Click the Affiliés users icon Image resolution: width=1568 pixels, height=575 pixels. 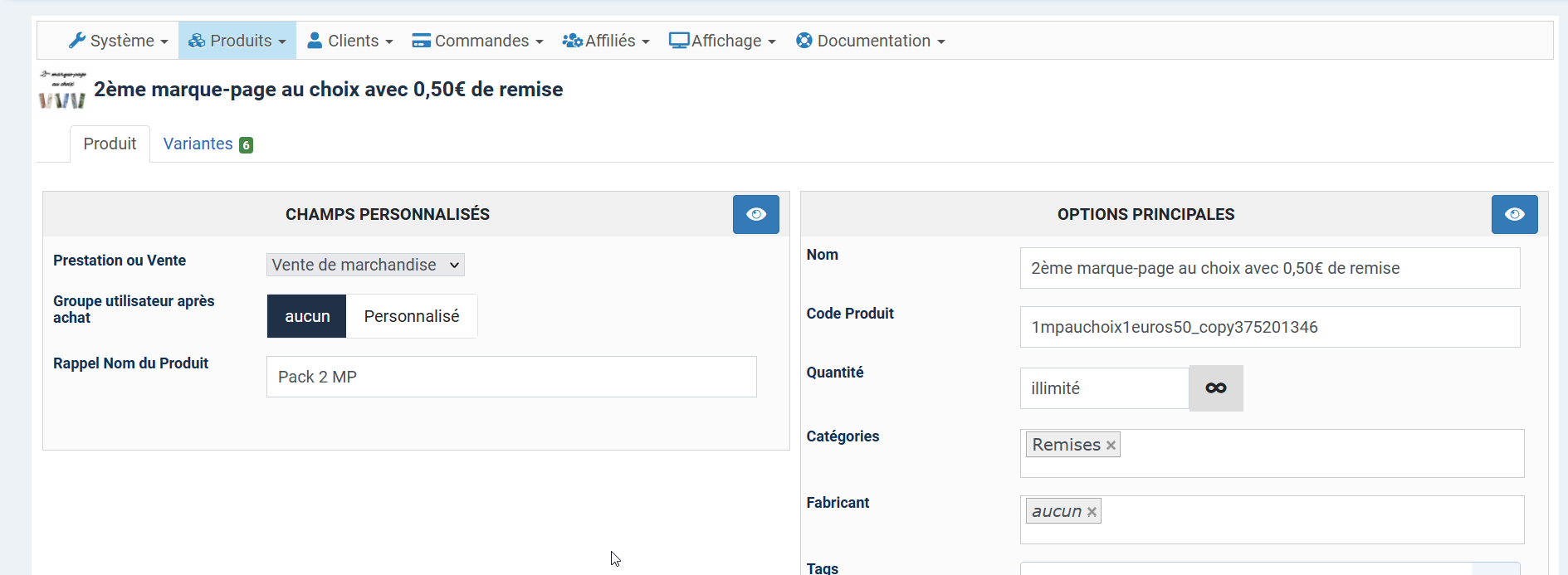[572, 41]
